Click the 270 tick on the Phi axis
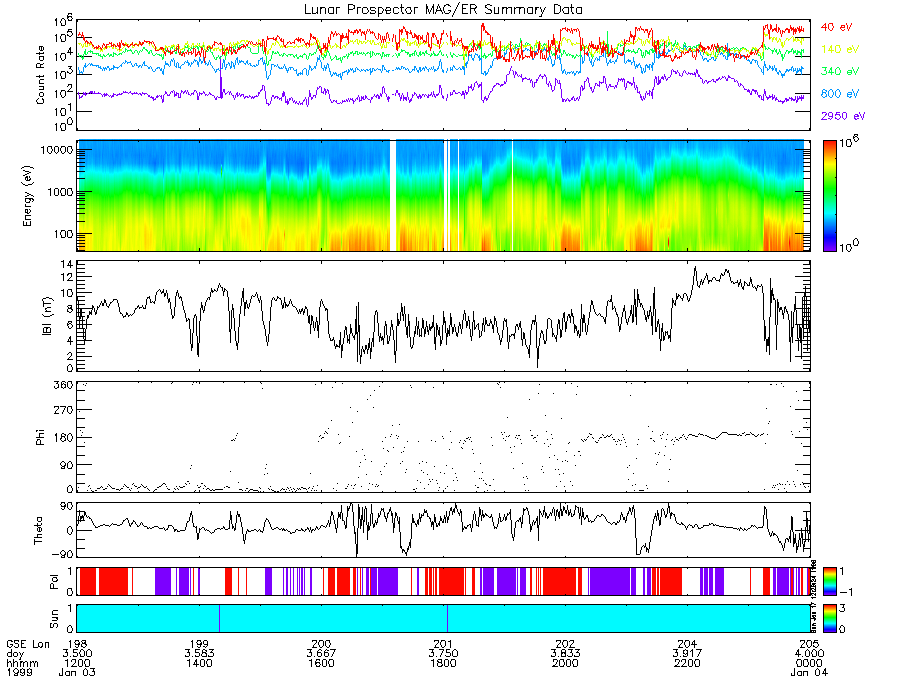This screenshot has width=900, height=700. click(64, 410)
